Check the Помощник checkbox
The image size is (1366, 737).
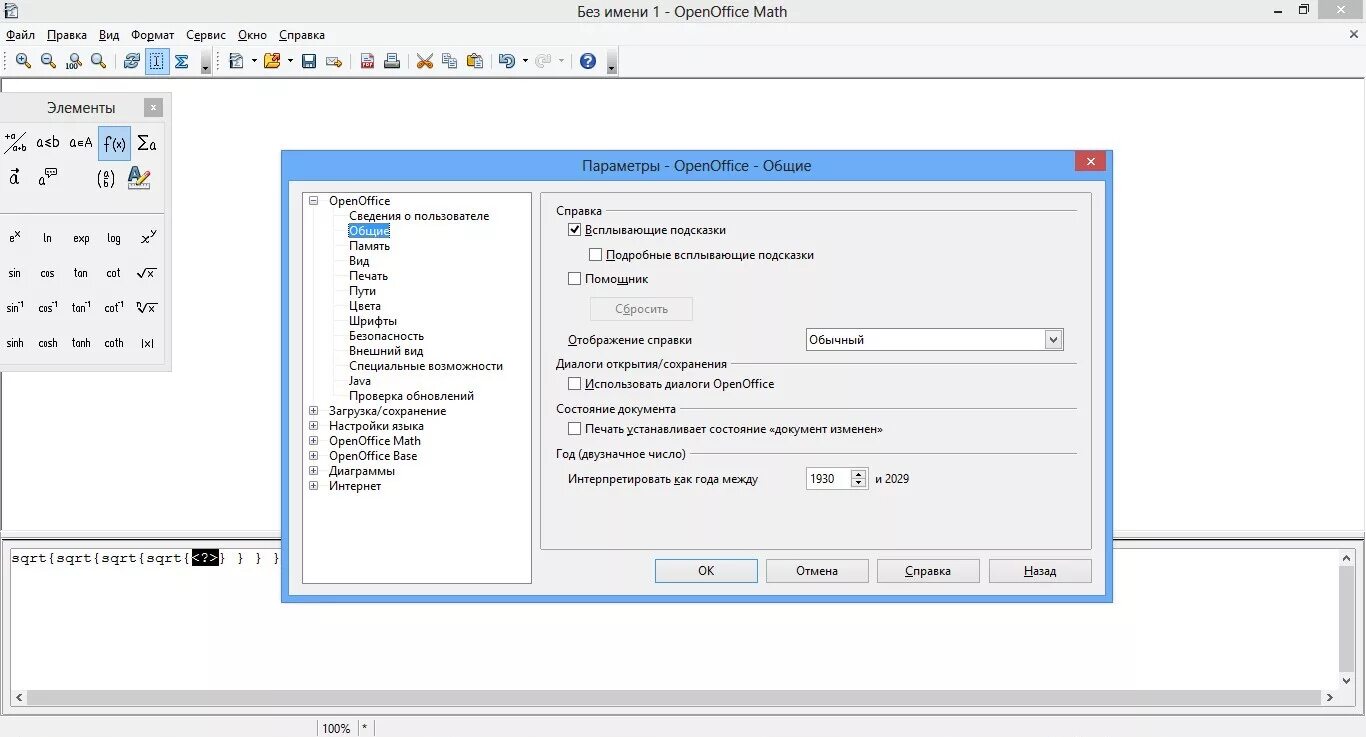click(x=575, y=279)
